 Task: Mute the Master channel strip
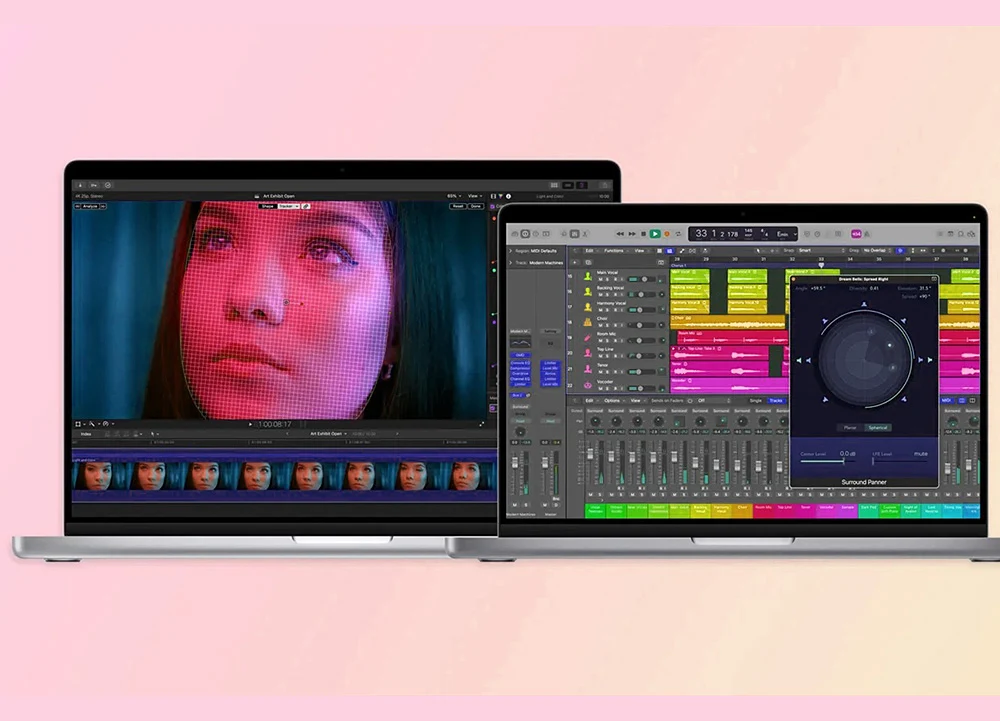pyautogui.click(x=545, y=505)
